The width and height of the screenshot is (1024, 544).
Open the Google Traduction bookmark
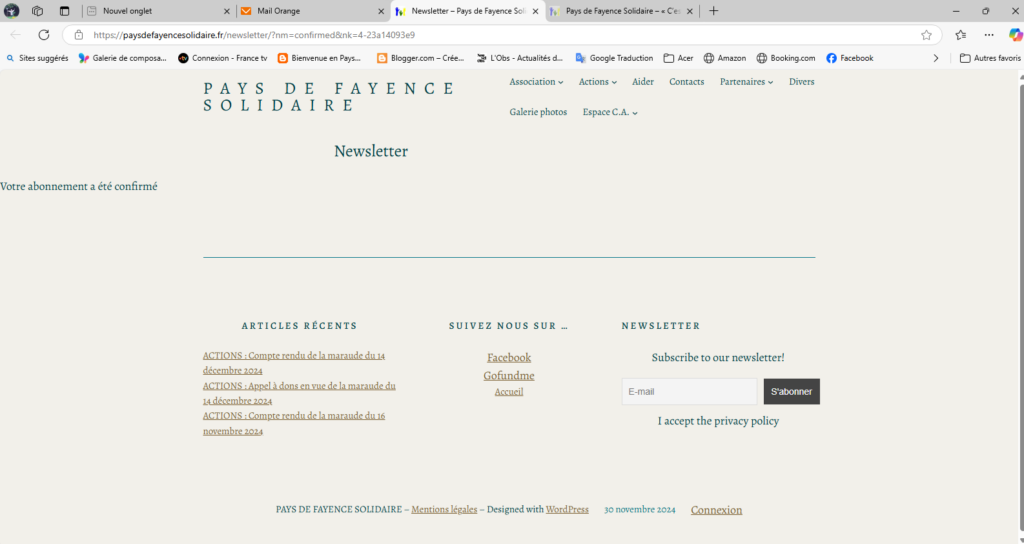point(614,58)
